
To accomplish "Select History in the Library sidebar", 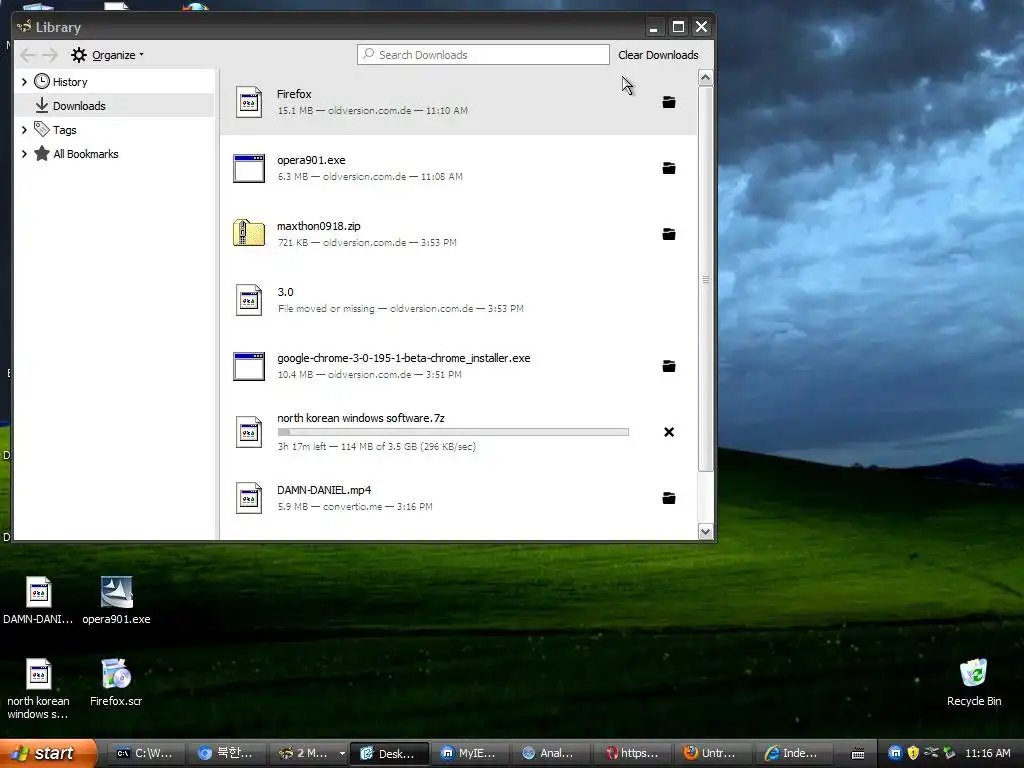I will tap(114, 82).
